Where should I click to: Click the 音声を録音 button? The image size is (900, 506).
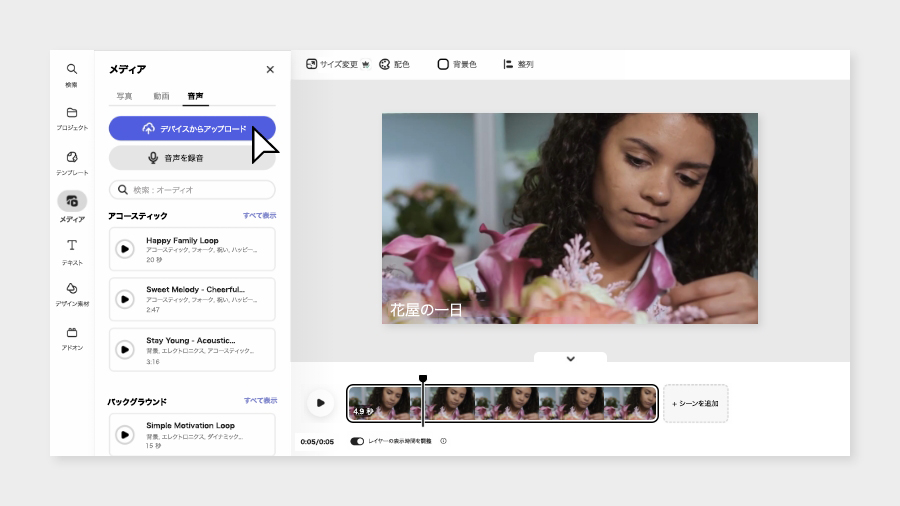pyautogui.click(x=192, y=158)
